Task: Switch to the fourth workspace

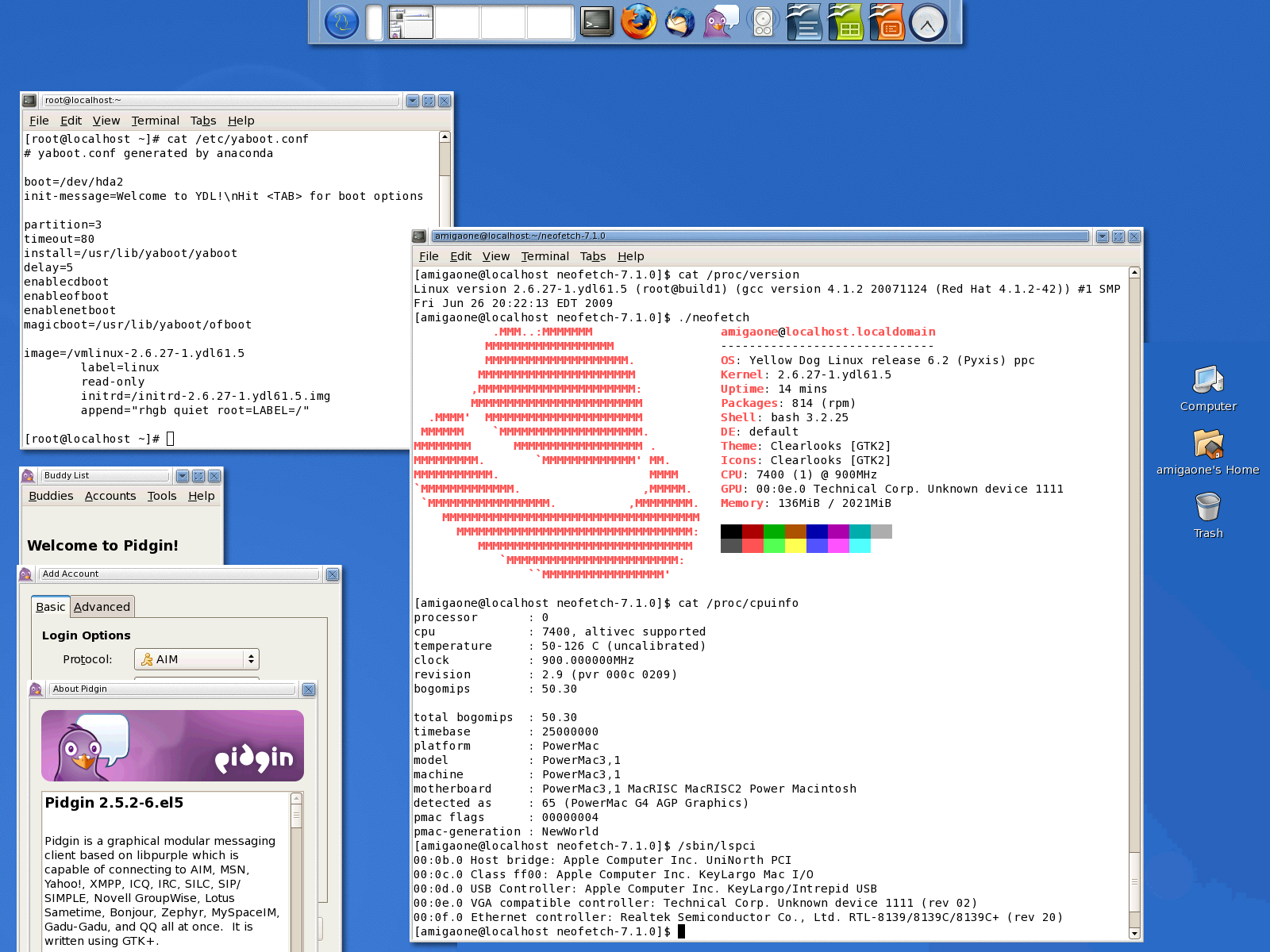Action: pos(549,22)
